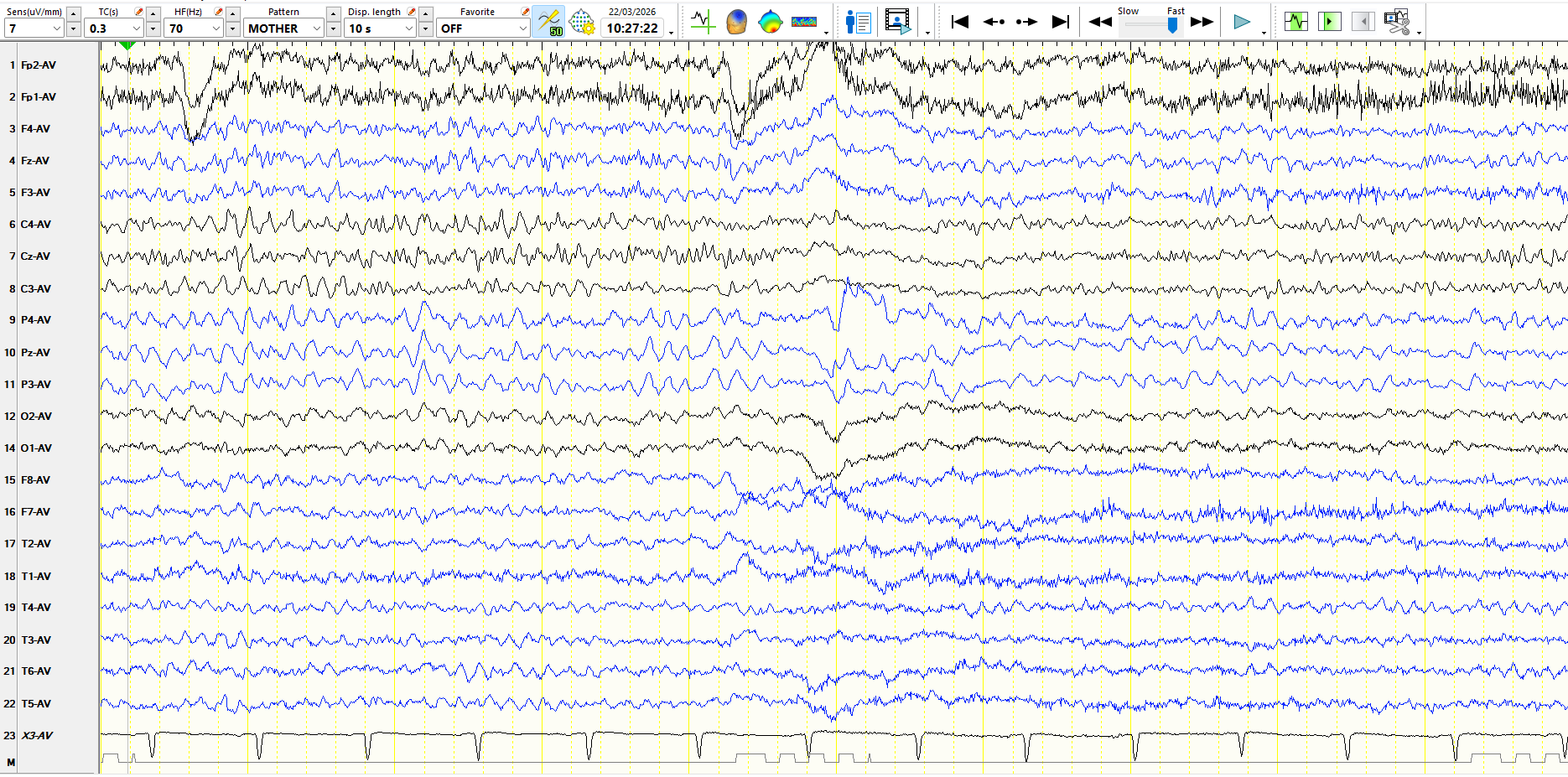Increase display length with up arrow
This screenshot has width=1568, height=777.
pos(426,13)
